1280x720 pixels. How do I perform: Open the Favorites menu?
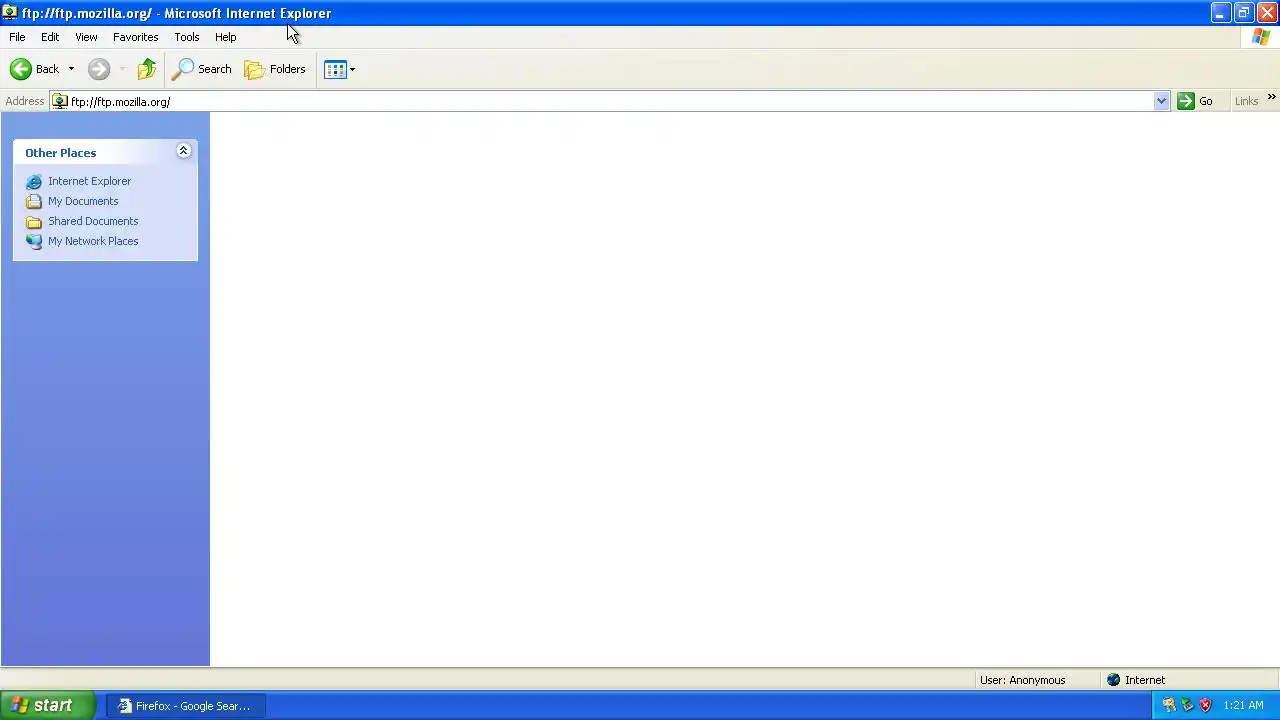coord(136,37)
